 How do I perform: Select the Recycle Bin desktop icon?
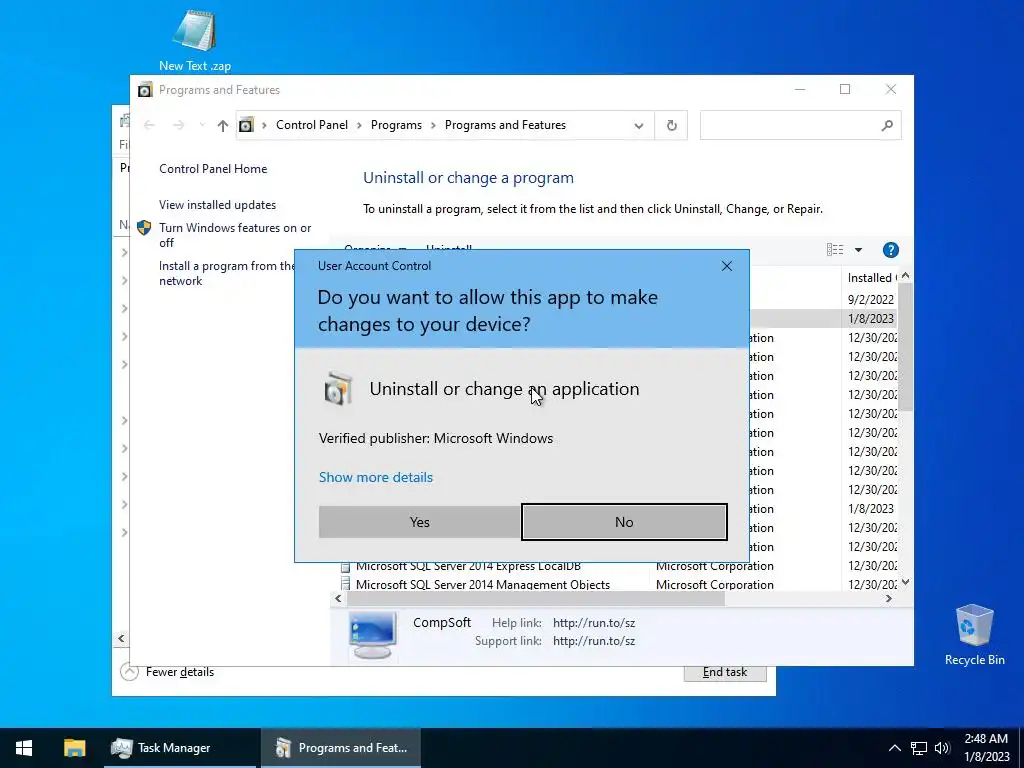pos(974,635)
